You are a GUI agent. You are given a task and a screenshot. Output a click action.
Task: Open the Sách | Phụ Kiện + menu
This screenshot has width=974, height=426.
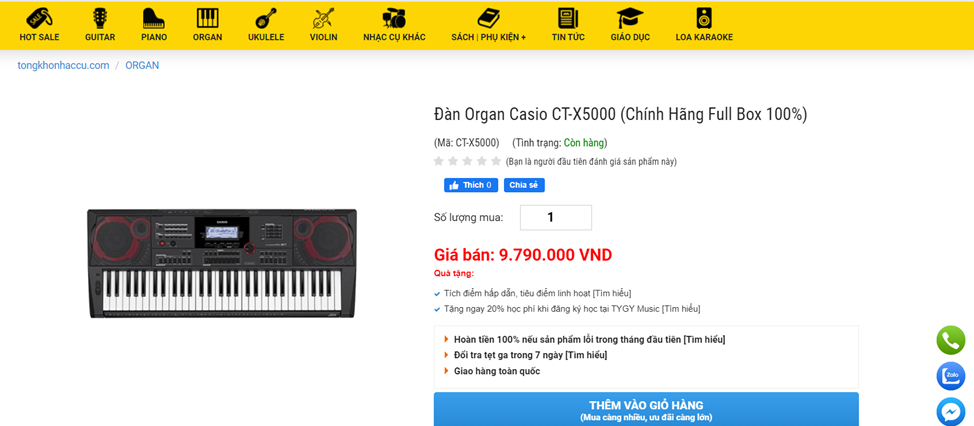click(x=488, y=37)
